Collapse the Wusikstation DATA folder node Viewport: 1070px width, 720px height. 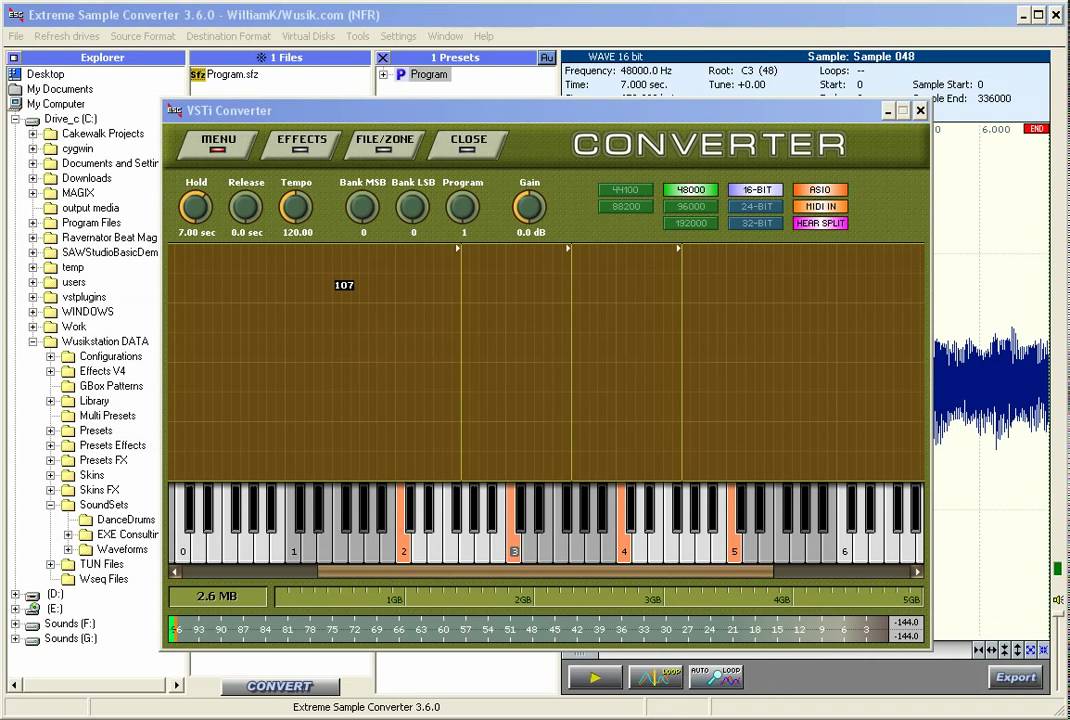33,341
